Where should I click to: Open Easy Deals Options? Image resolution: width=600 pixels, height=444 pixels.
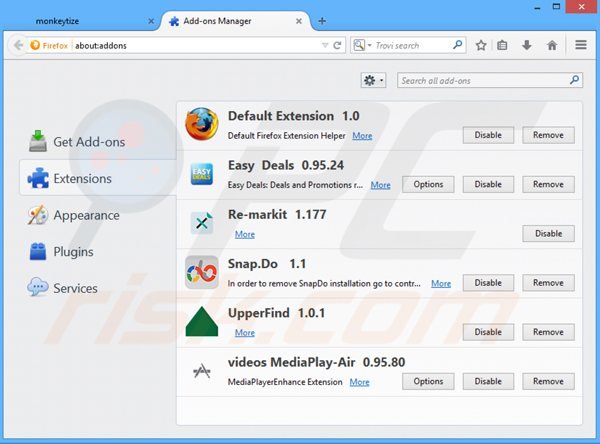(428, 184)
